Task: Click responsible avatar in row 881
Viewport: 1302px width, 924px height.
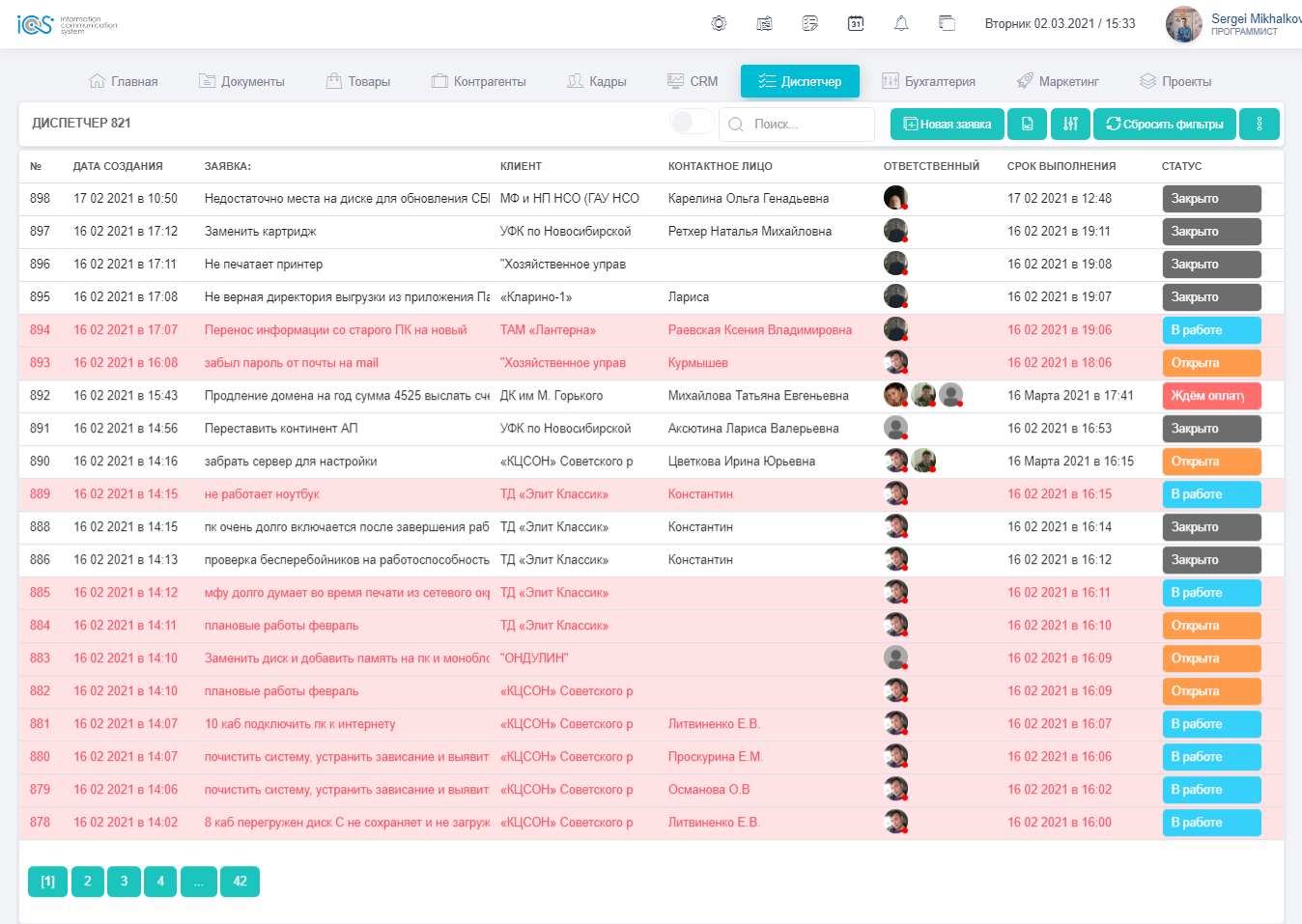Action: tap(895, 723)
